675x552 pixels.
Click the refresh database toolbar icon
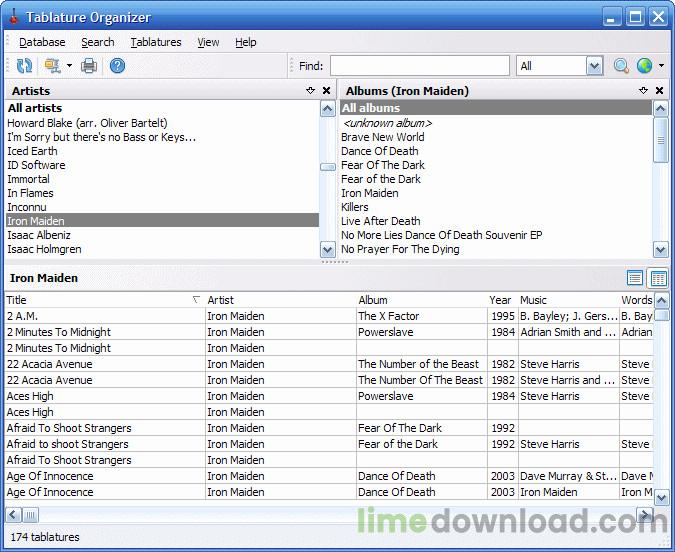click(24, 66)
